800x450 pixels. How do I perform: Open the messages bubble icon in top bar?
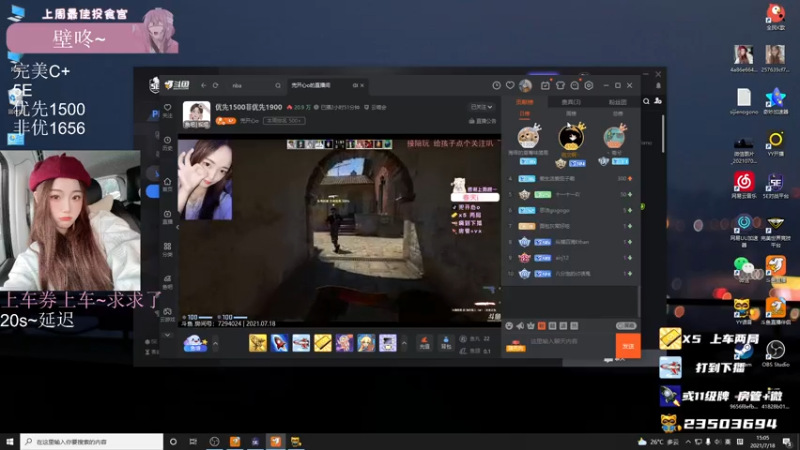point(575,85)
